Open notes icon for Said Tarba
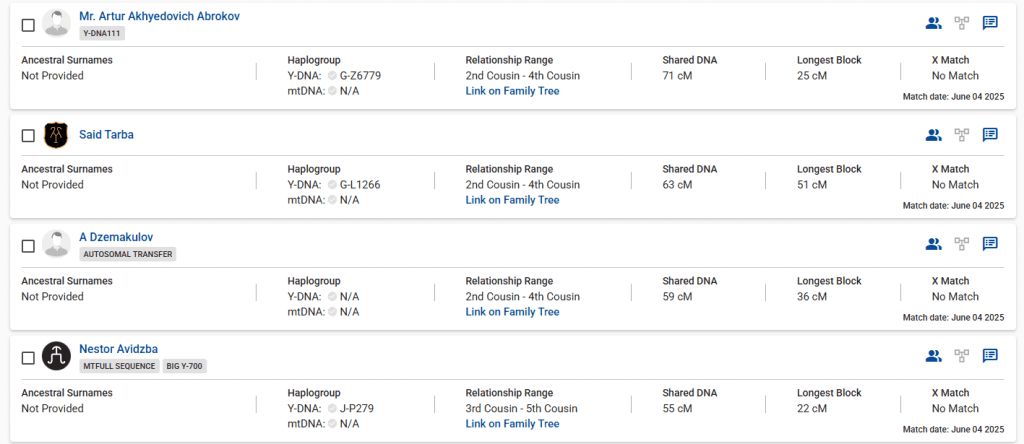 pos(990,135)
